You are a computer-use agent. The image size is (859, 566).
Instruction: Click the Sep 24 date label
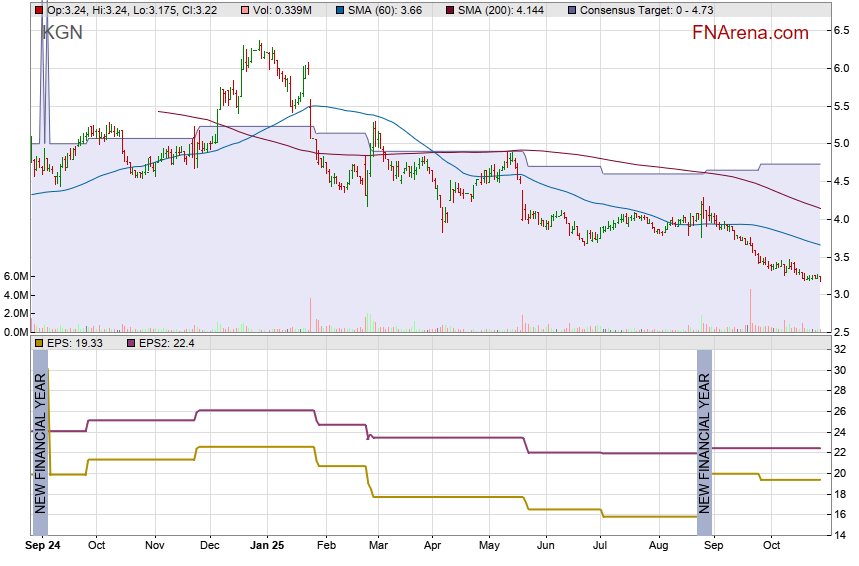pyautogui.click(x=41, y=546)
